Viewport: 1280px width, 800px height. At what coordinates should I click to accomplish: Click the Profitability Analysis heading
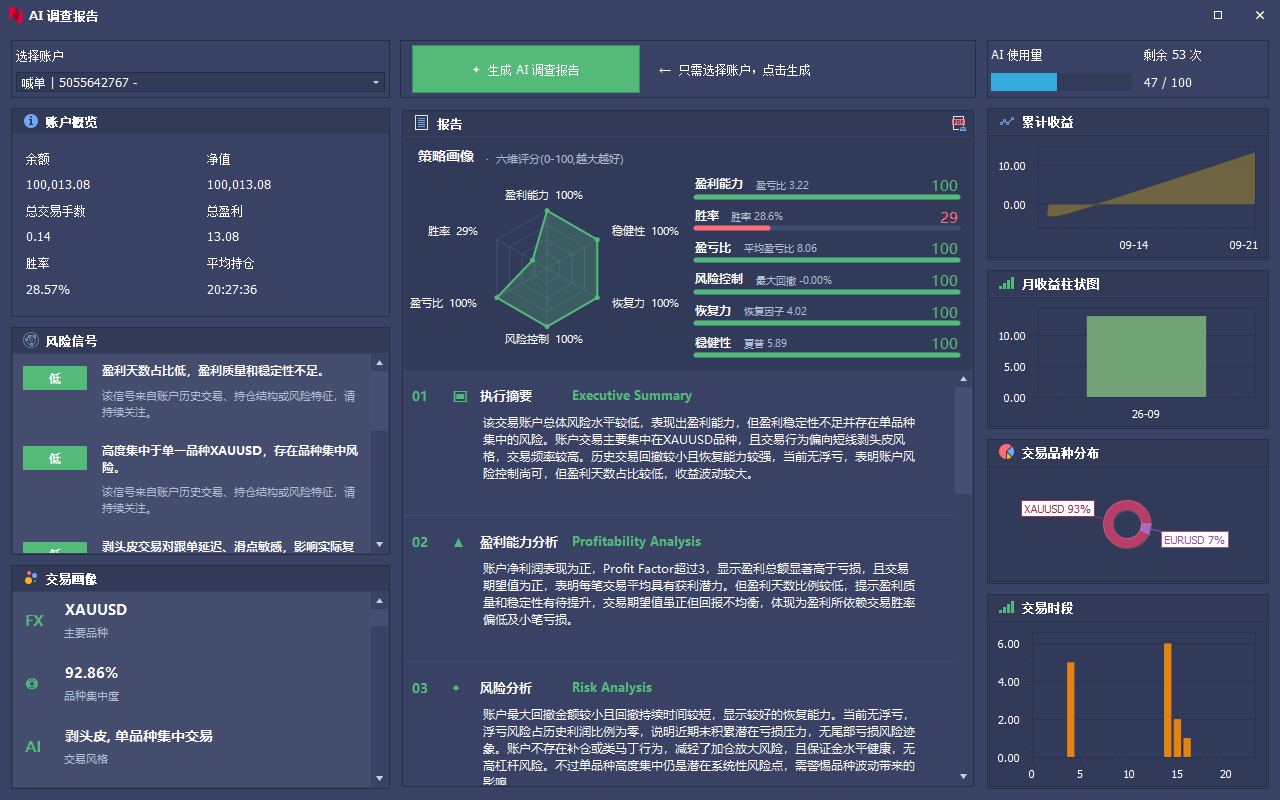(637, 542)
